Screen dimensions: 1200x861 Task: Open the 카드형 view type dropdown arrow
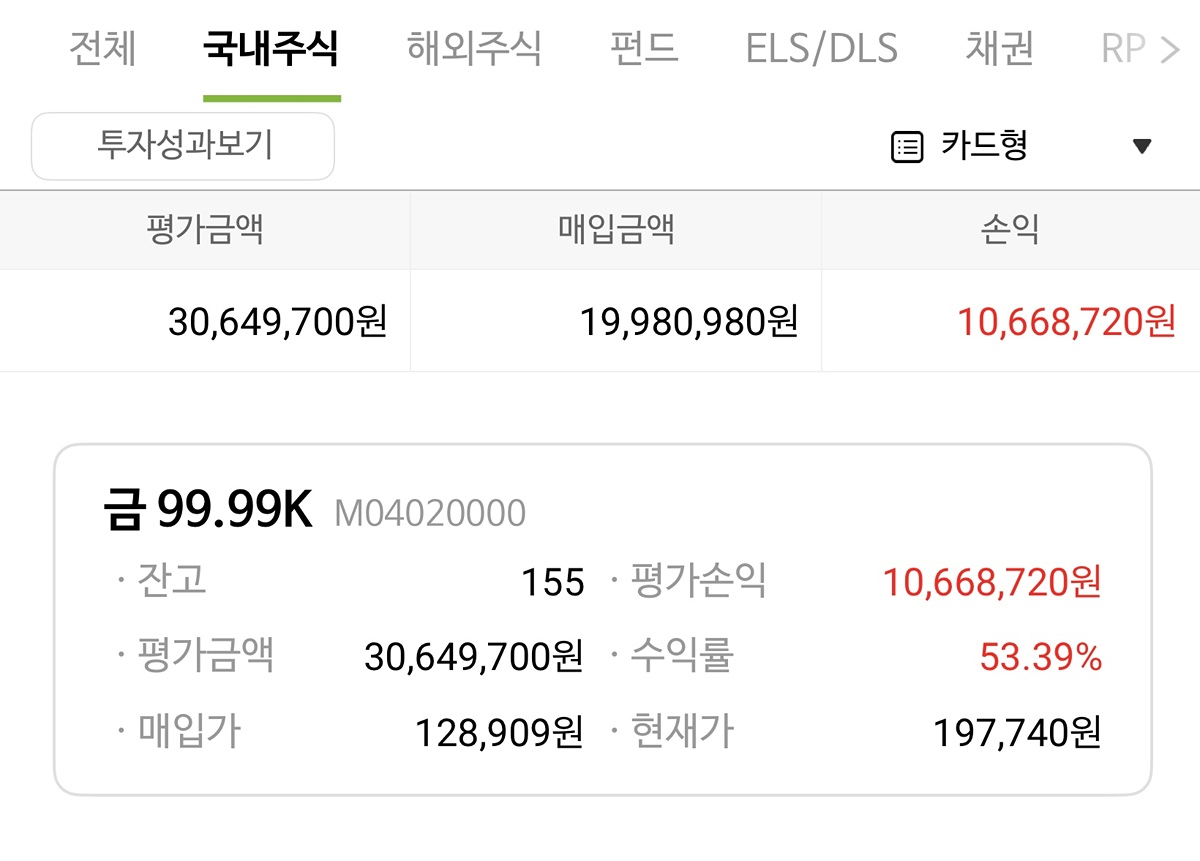click(x=1142, y=147)
